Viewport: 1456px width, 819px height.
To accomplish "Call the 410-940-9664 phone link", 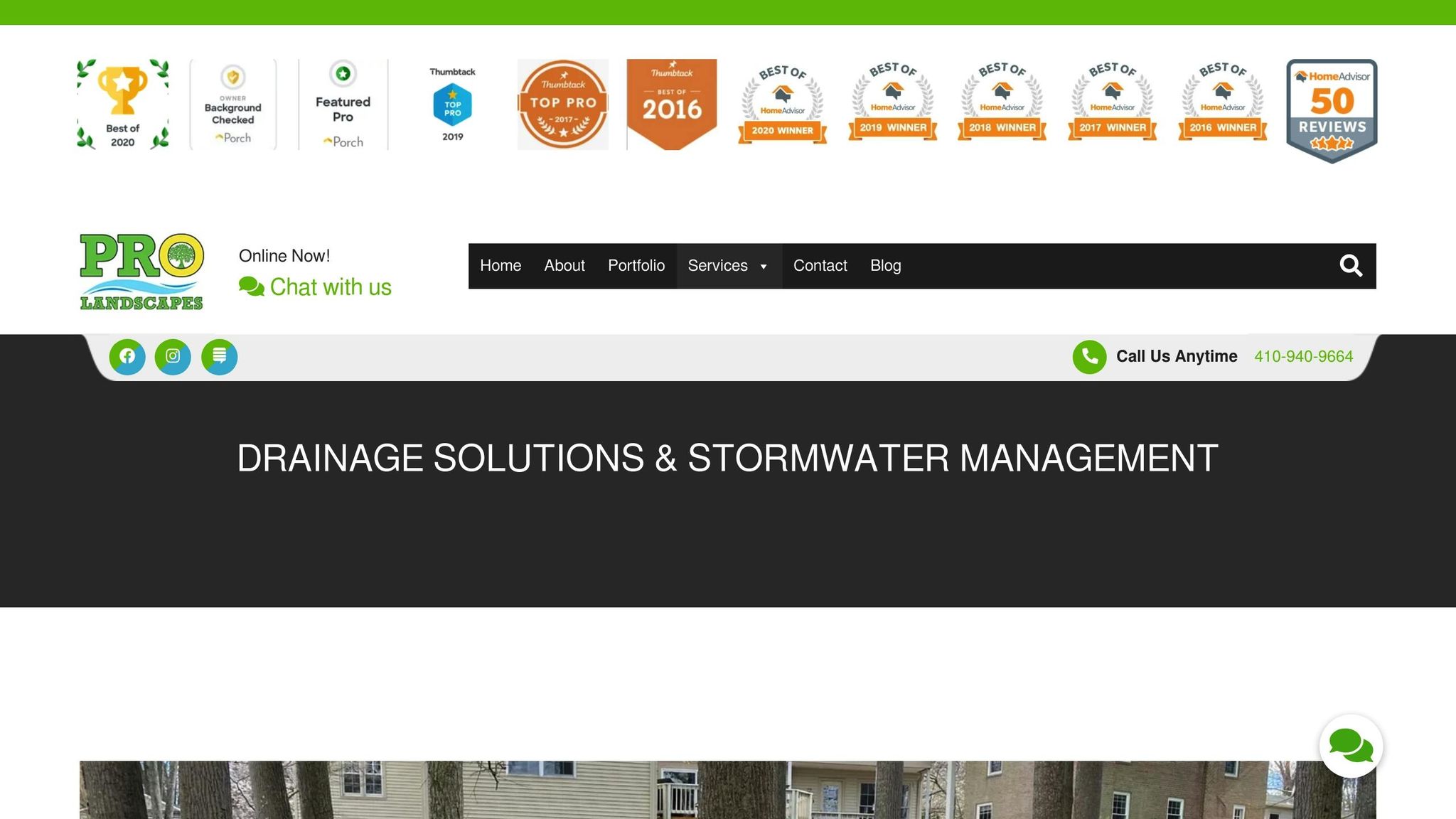I will [1304, 357].
